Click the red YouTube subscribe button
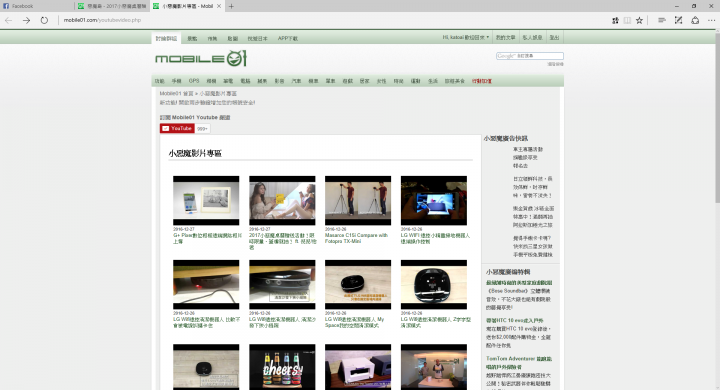720x390 pixels. [177, 129]
